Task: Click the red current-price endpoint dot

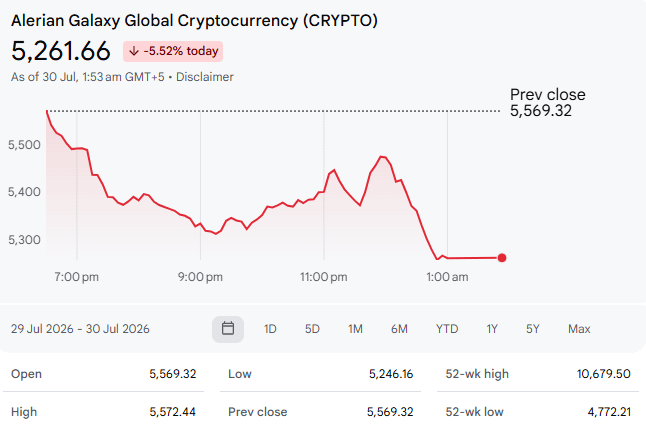Action: [x=502, y=258]
